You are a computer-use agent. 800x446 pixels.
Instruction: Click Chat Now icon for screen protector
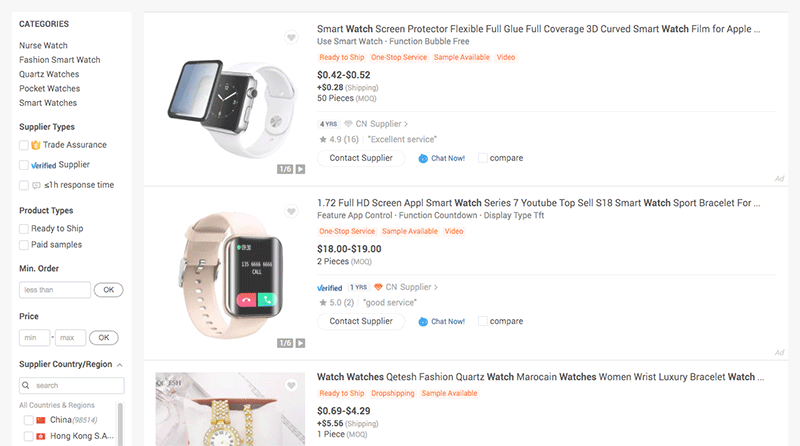click(x=423, y=158)
